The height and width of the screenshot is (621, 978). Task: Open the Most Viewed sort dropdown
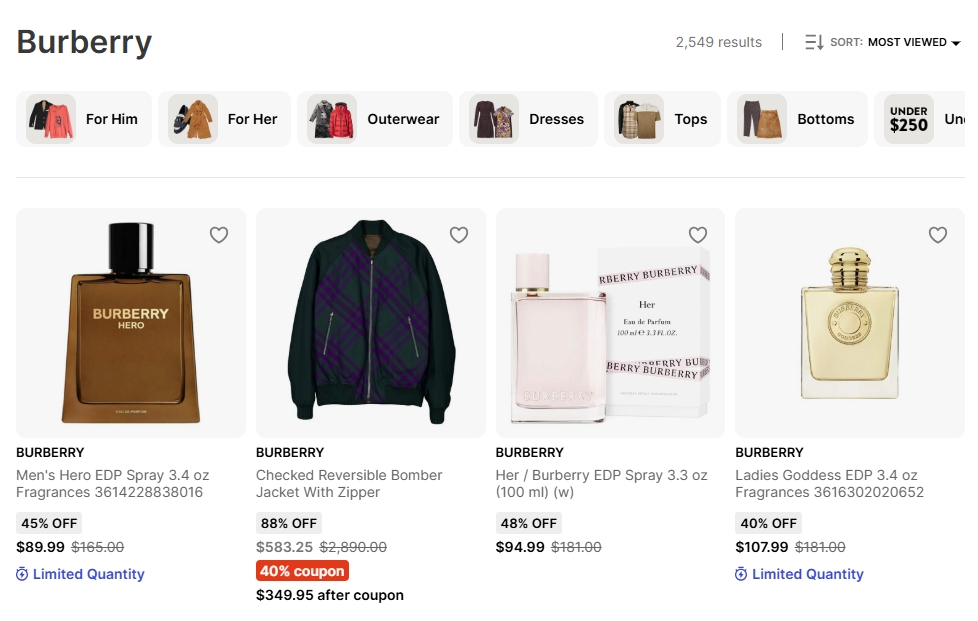(x=906, y=42)
